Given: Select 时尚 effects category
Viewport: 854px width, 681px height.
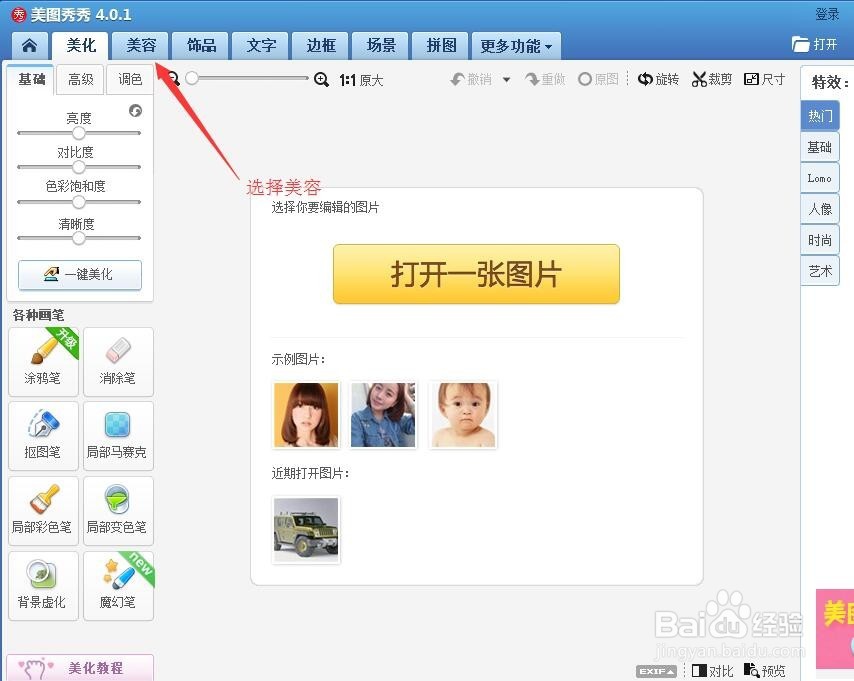Looking at the screenshot, I should tap(820, 240).
